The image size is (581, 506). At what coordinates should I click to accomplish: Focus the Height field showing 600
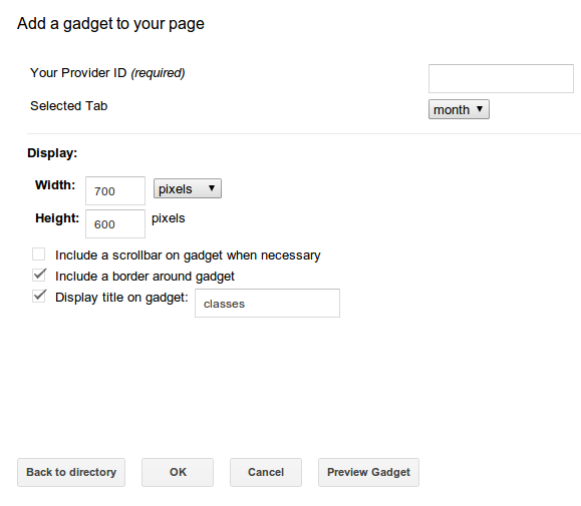115,224
